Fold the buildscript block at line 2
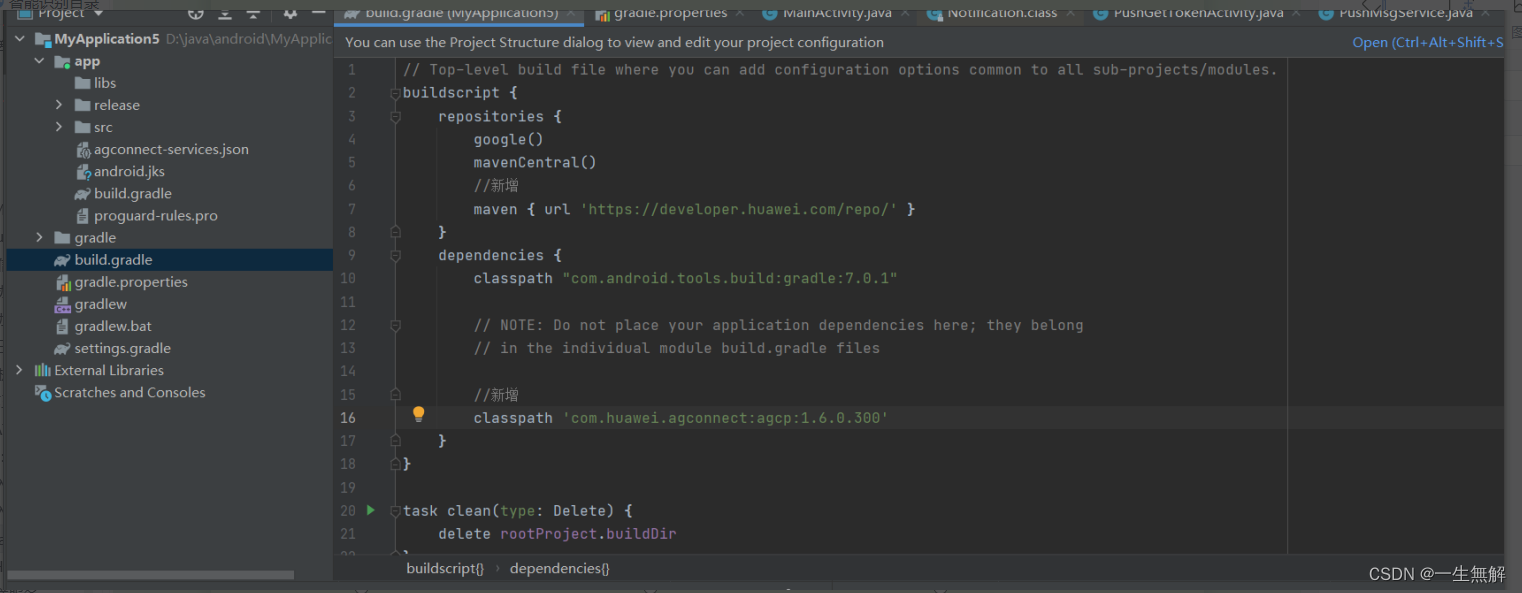The image size is (1522, 593). (x=395, y=93)
